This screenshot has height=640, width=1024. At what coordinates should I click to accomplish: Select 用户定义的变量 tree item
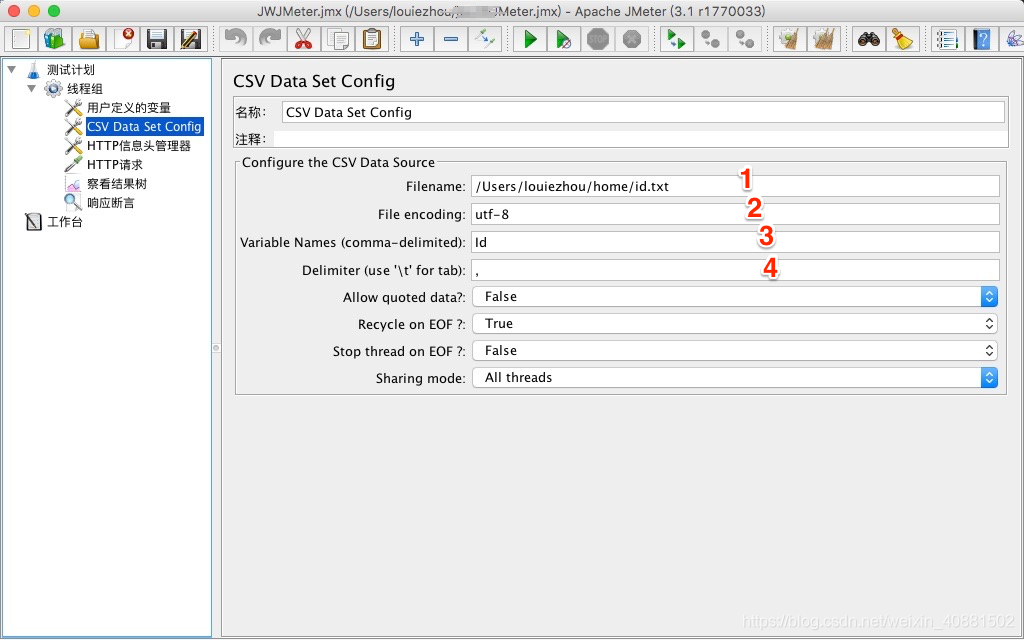[129, 108]
